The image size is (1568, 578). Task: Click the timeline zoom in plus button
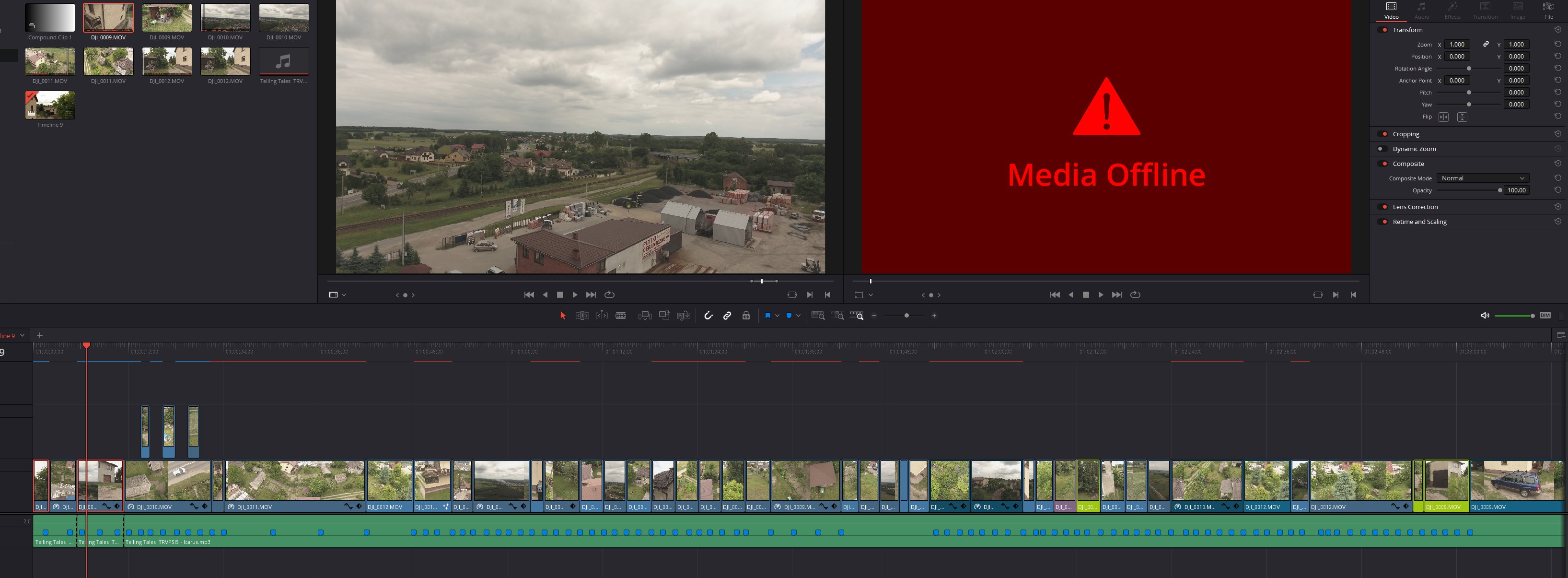click(x=934, y=316)
